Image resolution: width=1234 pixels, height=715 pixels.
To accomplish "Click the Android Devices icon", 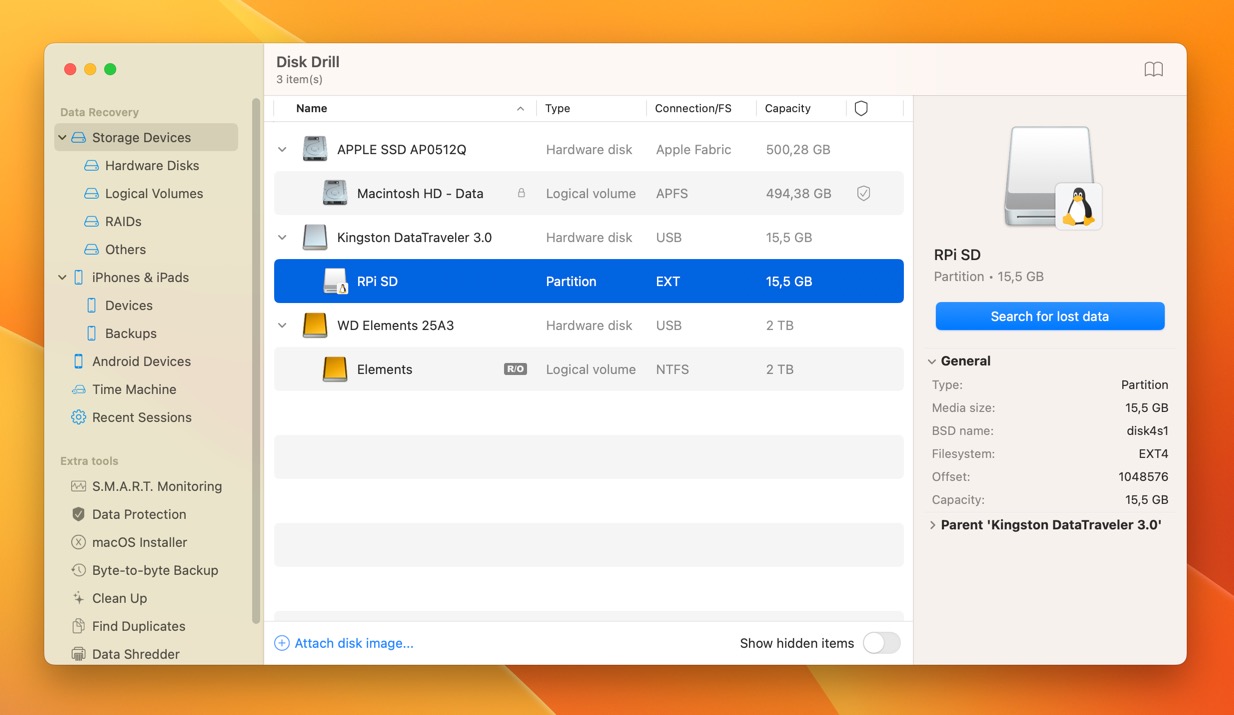I will point(78,362).
